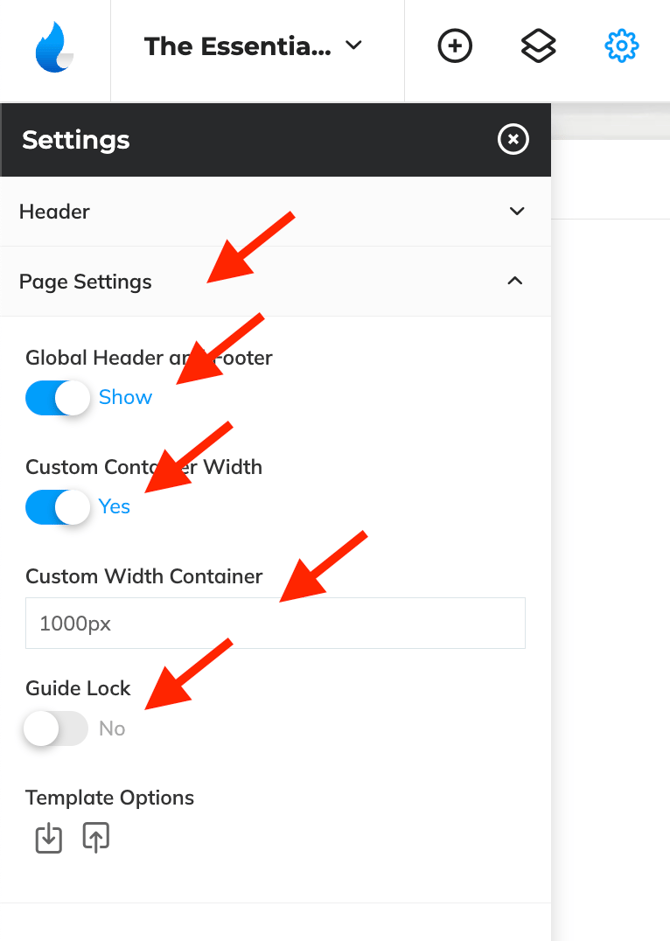Screen dimensions: 670x941
Task: Click the blue Yes label
Action: click(x=114, y=506)
